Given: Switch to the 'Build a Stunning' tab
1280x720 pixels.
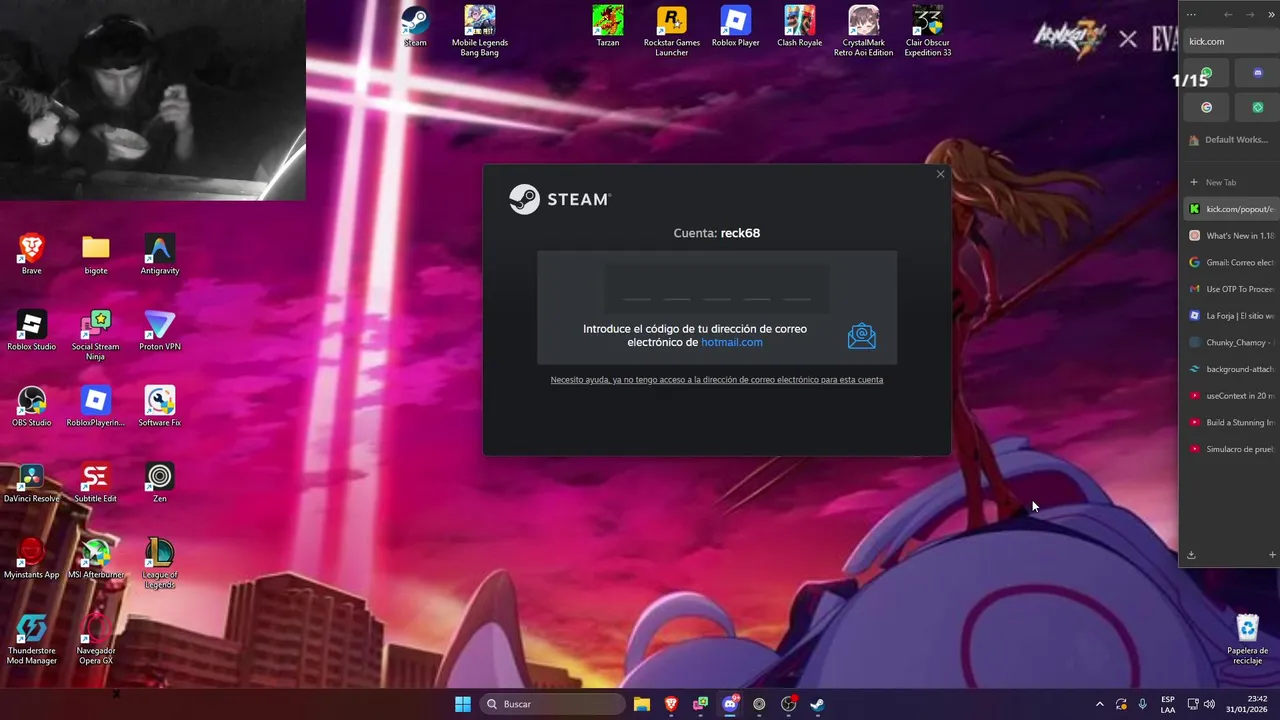Looking at the screenshot, I should pos(1232,422).
